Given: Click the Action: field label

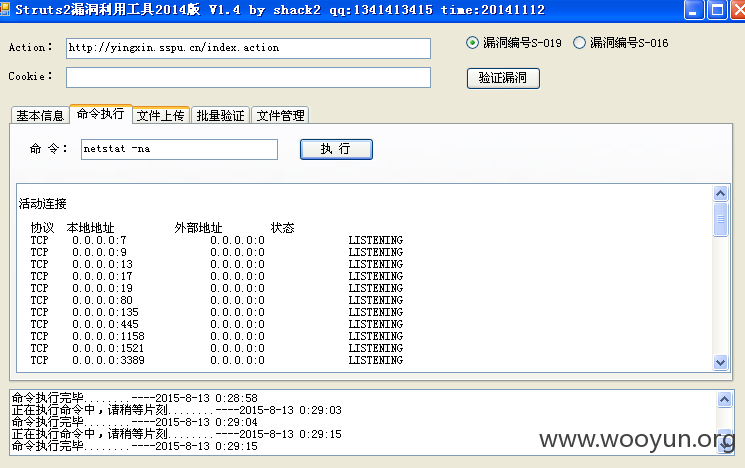Looking at the screenshot, I should [x=30, y=48].
